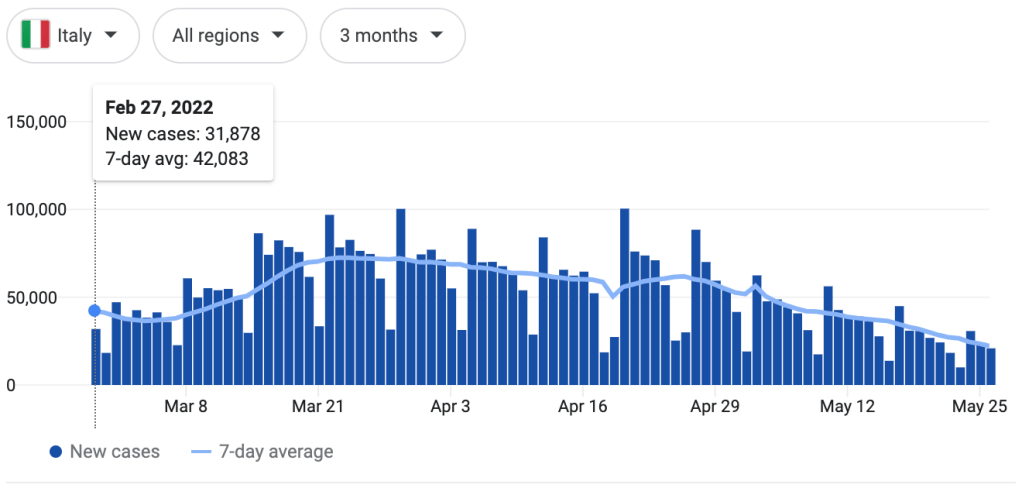Click the highlighted Feb 27 point marker
1022x488 pixels.
point(95,311)
